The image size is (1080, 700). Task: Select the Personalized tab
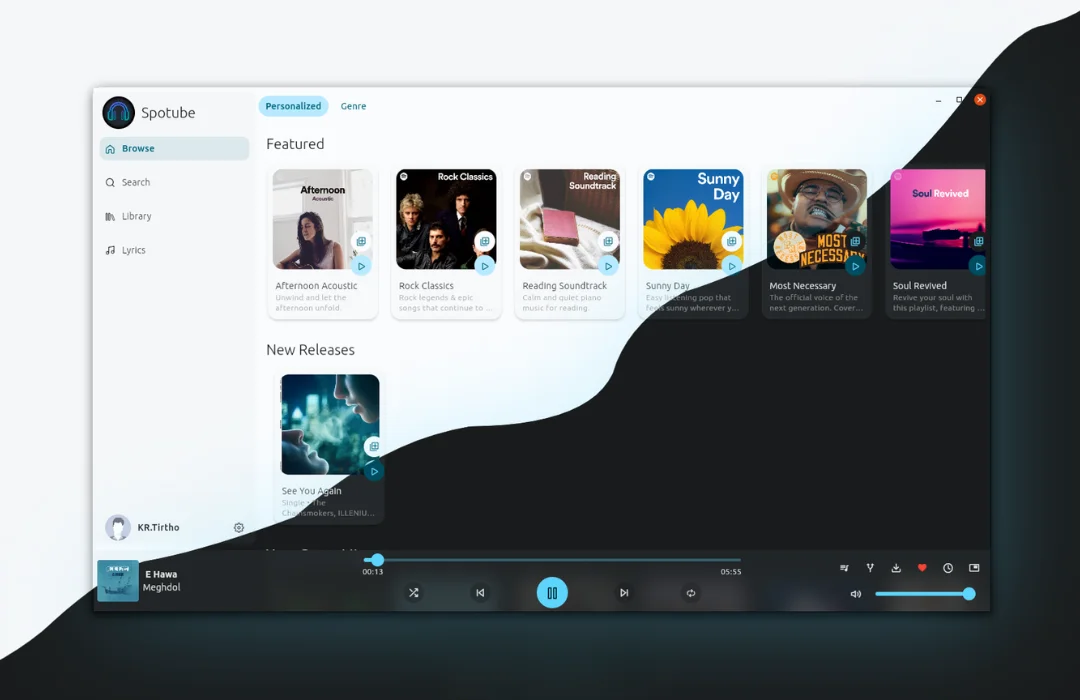click(293, 106)
